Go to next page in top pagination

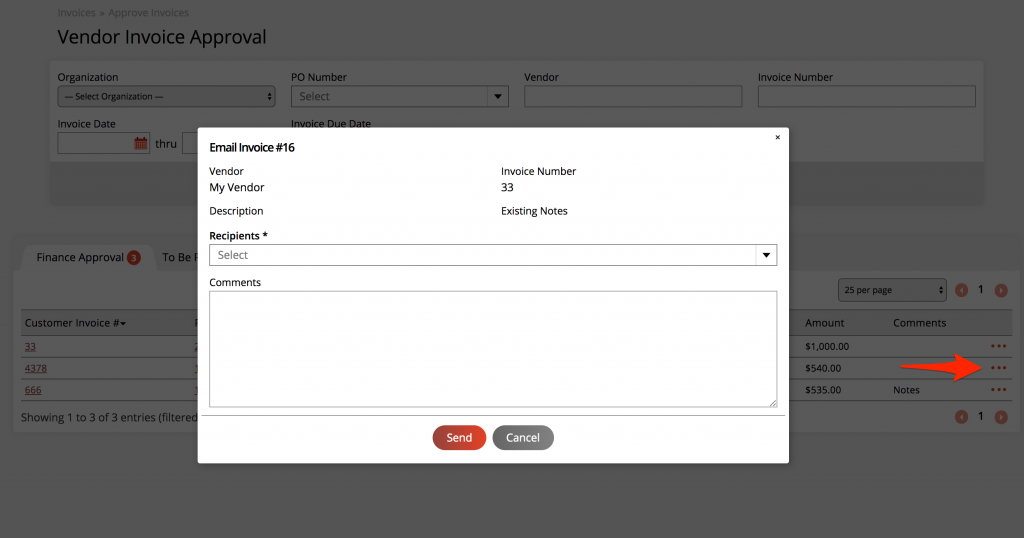[1000, 290]
